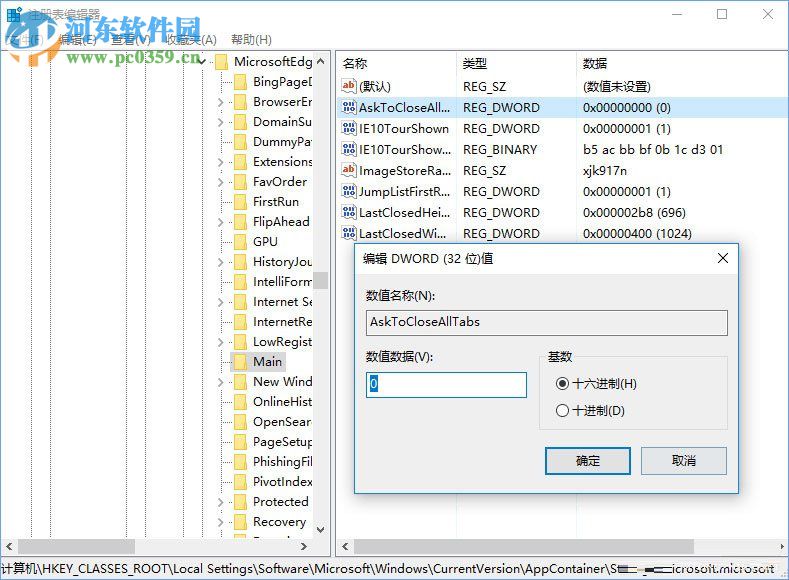The width and height of the screenshot is (789, 580).
Task: Click the LastClosedWi... DWORD value icon
Action: [x=349, y=233]
